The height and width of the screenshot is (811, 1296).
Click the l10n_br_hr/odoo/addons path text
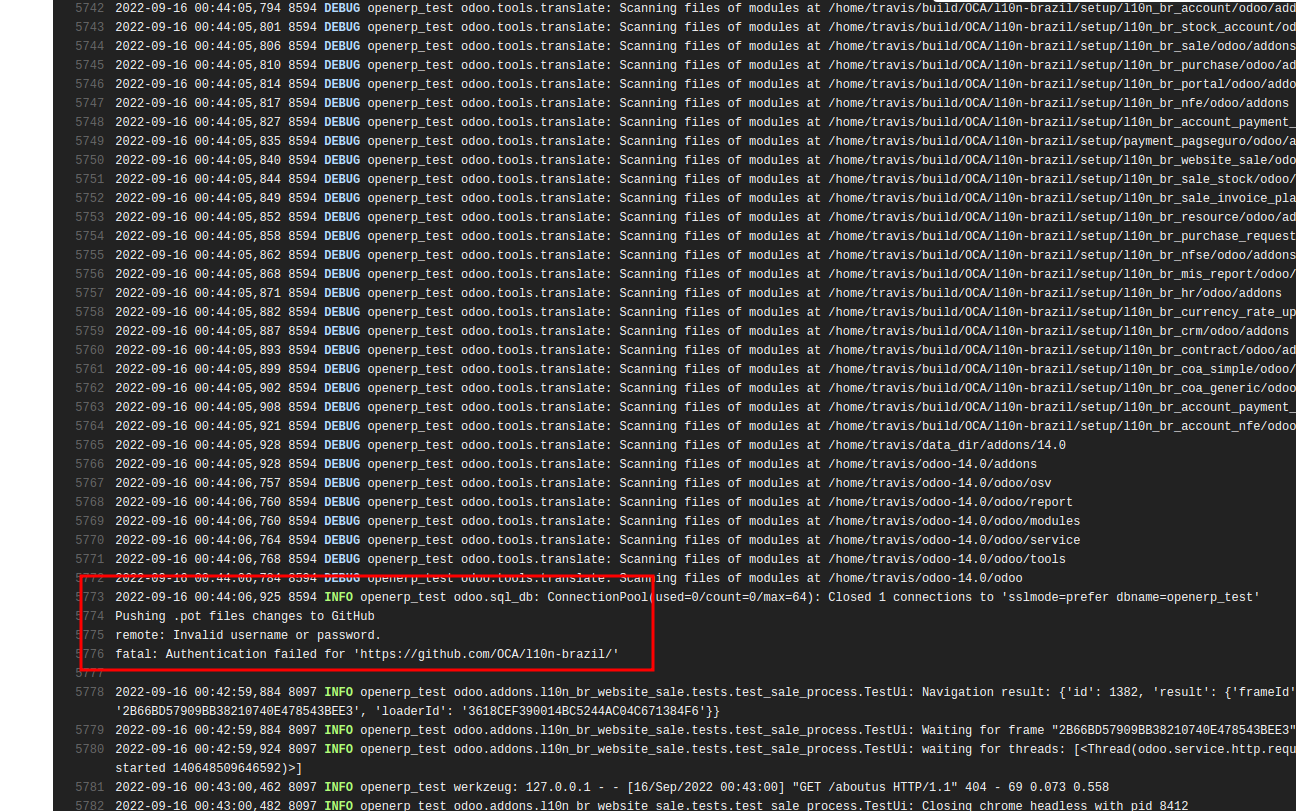point(1055,293)
